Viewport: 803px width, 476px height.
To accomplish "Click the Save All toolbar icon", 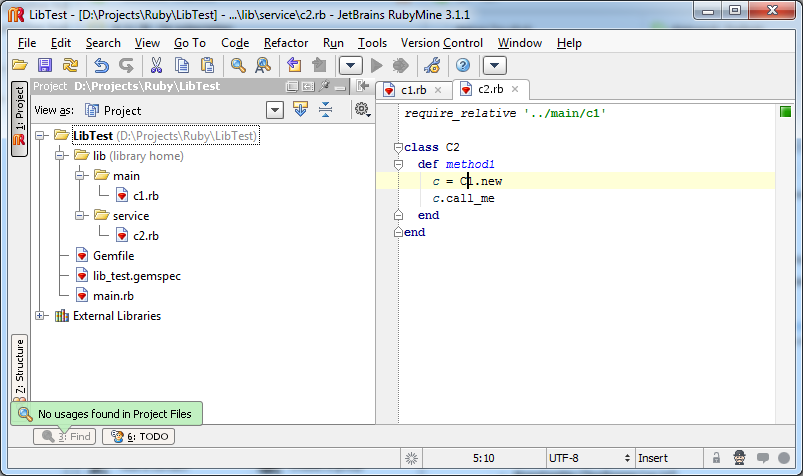I will pos(45,65).
